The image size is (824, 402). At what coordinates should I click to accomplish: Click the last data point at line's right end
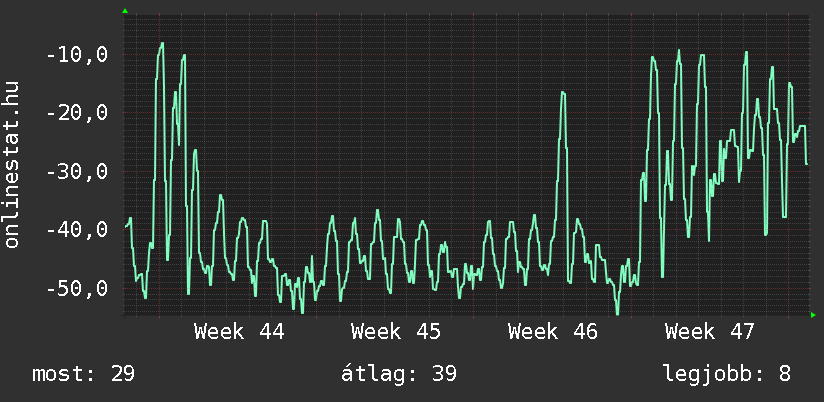tap(806, 164)
